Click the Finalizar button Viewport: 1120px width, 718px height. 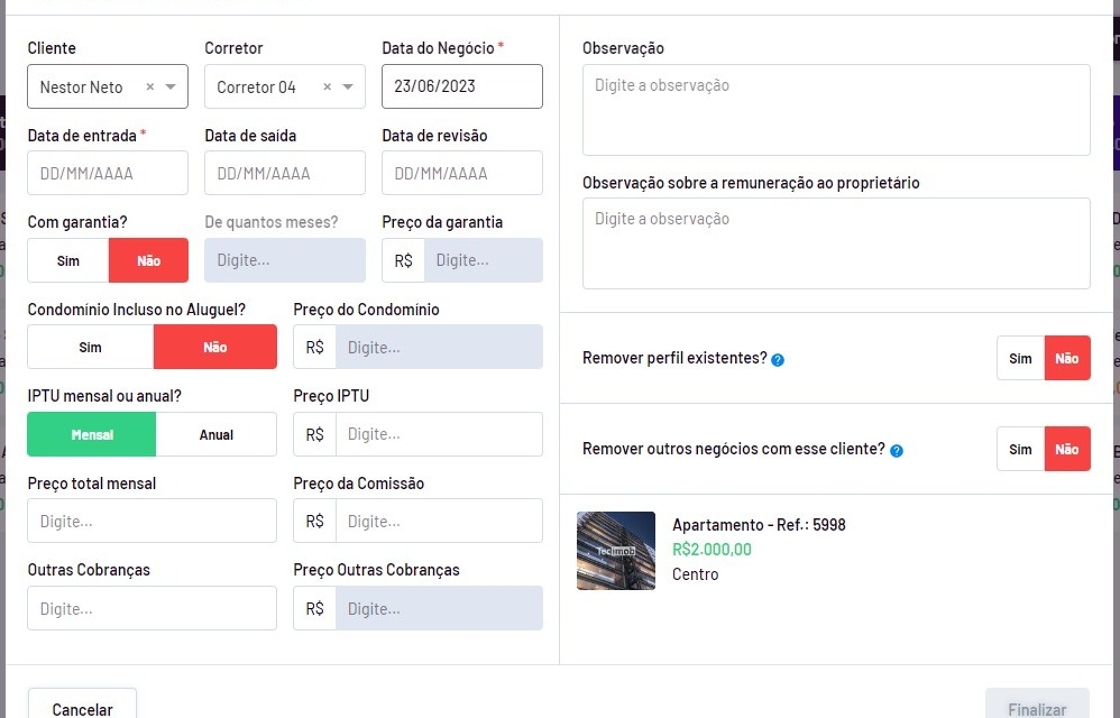click(x=1036, y=708)
